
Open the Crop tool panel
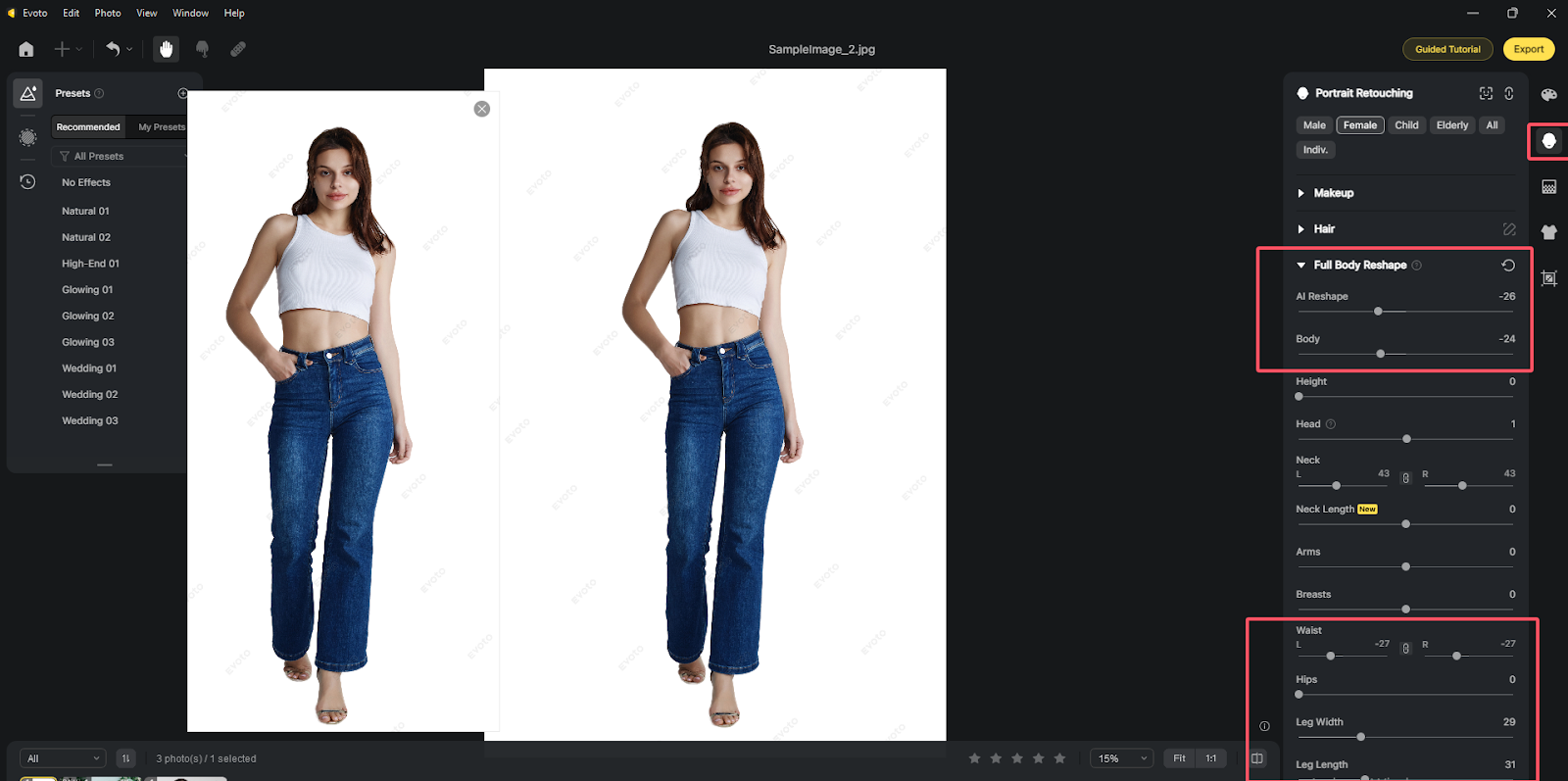(x=1548, y=278)
